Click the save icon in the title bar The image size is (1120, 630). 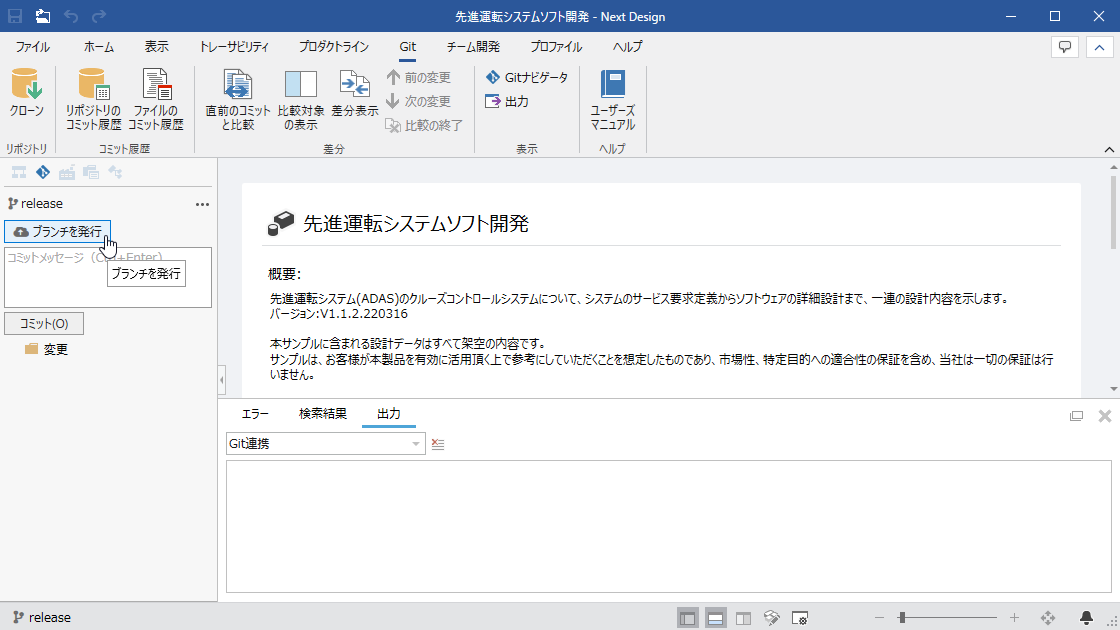[x=14, y=16]
